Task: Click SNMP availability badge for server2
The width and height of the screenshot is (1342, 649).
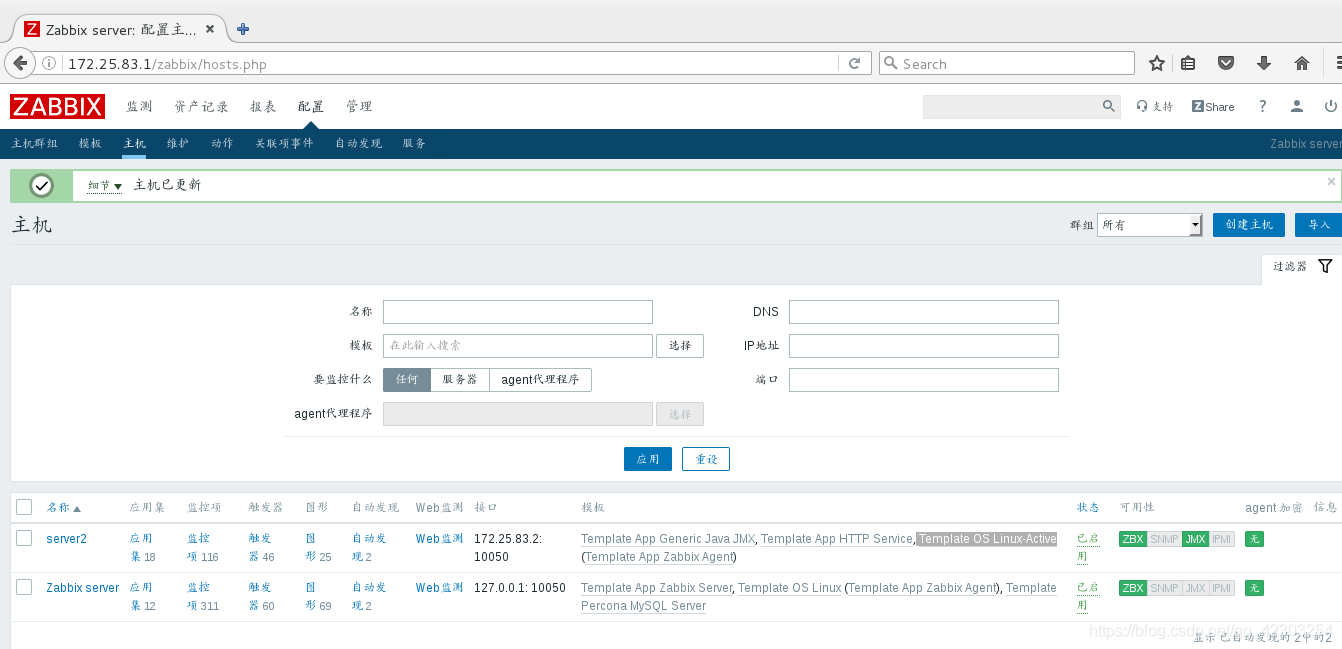Action: click(x=1164, y=539)
